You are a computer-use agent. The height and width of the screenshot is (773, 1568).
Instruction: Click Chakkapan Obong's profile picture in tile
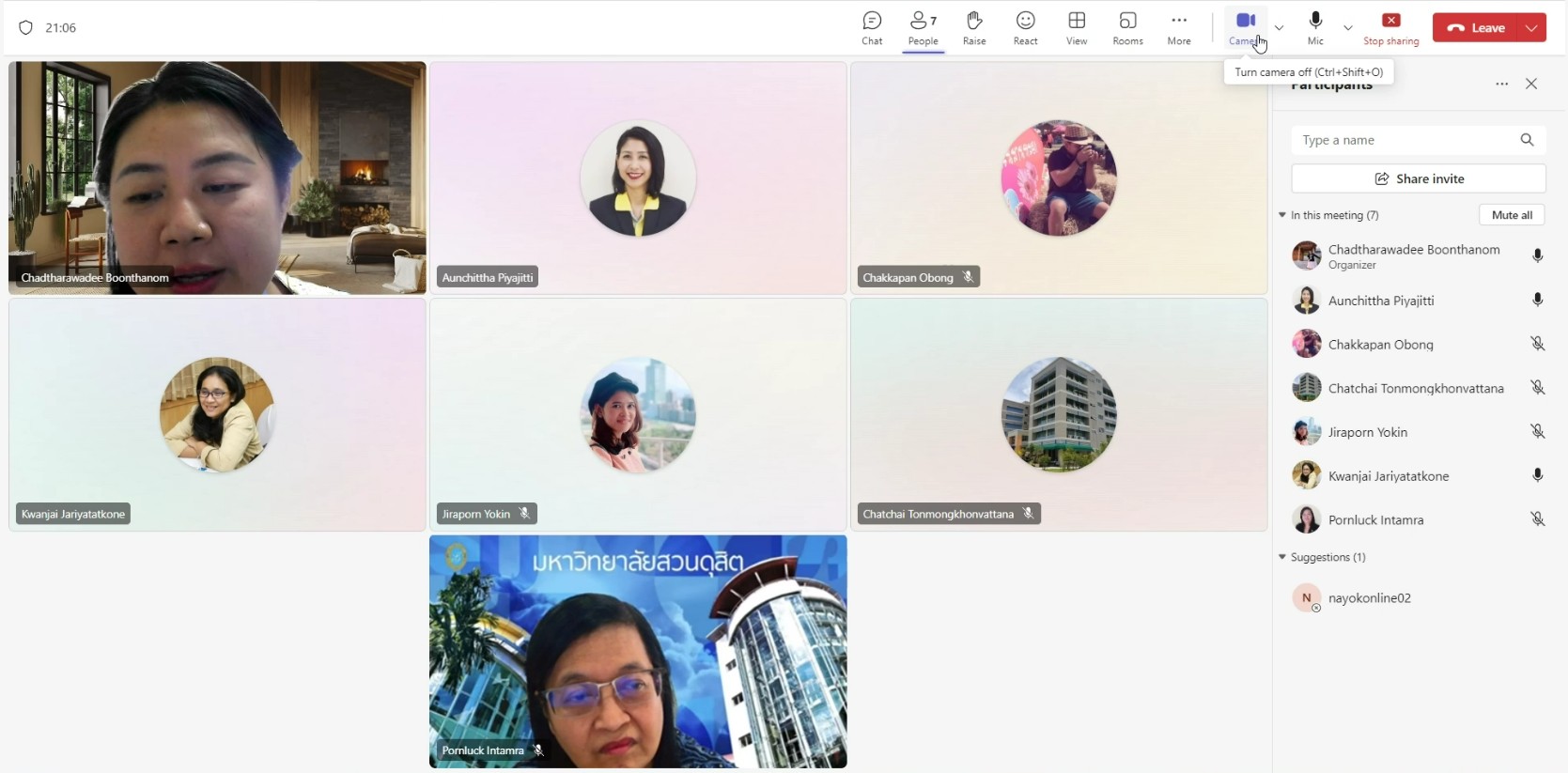pos(1059,178)
